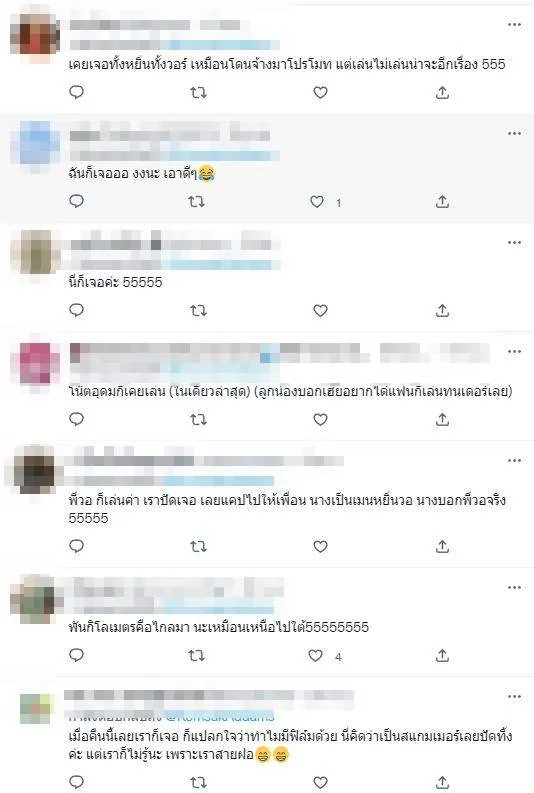Like the tweet about พันกิโลเมตร with 4 likes
This screenshot has width=534, height=793.
tap(316, 656)
